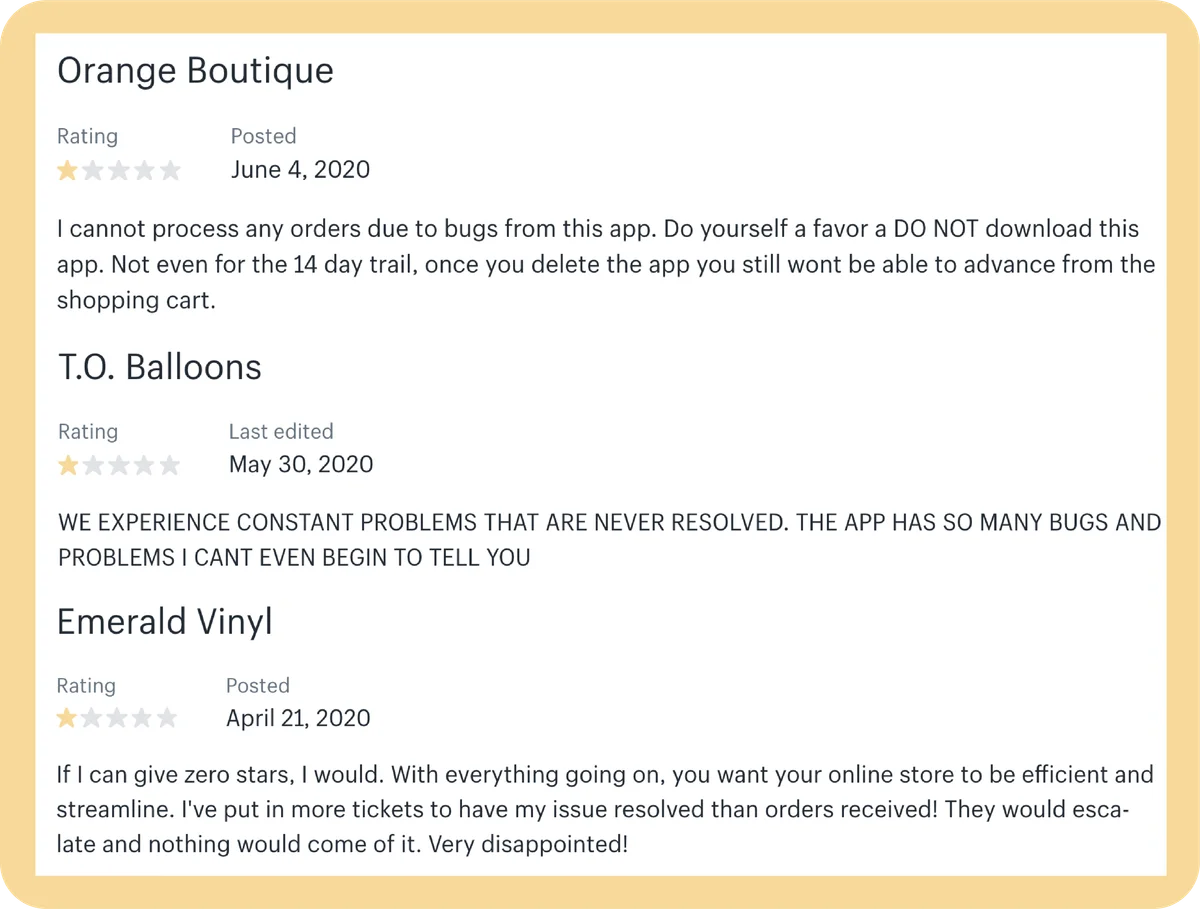Click the Orange Boutique reviewer name
The image size is (1200, 909).
coord(196,71)
